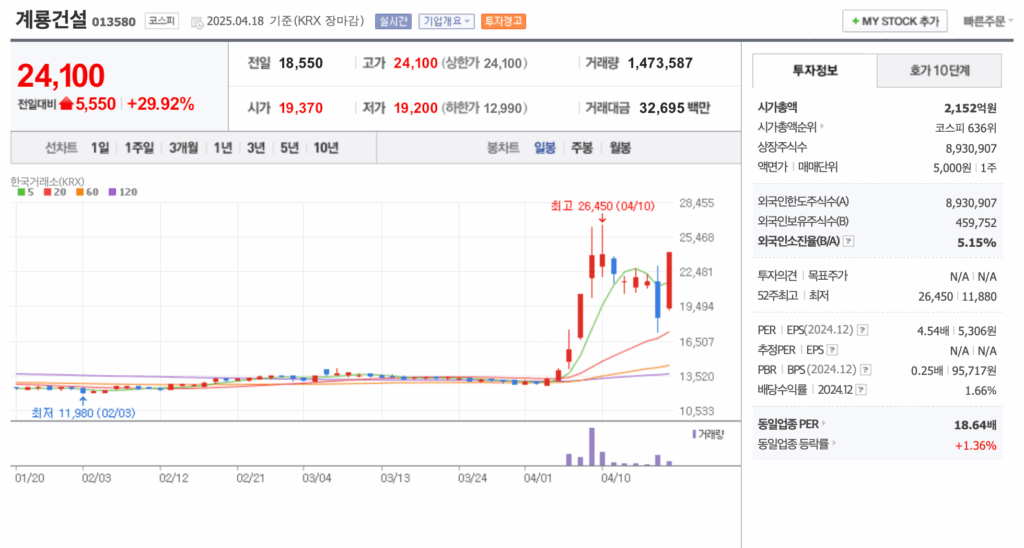Viewport: 1024px width, 548px height.
Task: Select the 주봉 weekly candle chart
Action: point(582,148)
